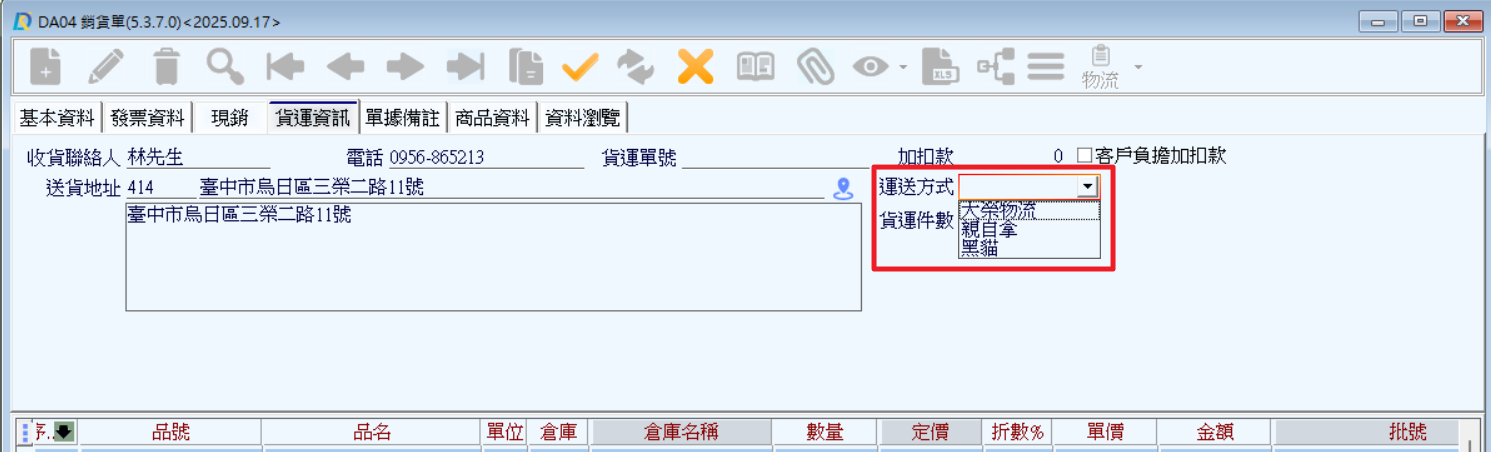Toggle 客戶負擔加扣款 checkbox

pos(1084,156)
